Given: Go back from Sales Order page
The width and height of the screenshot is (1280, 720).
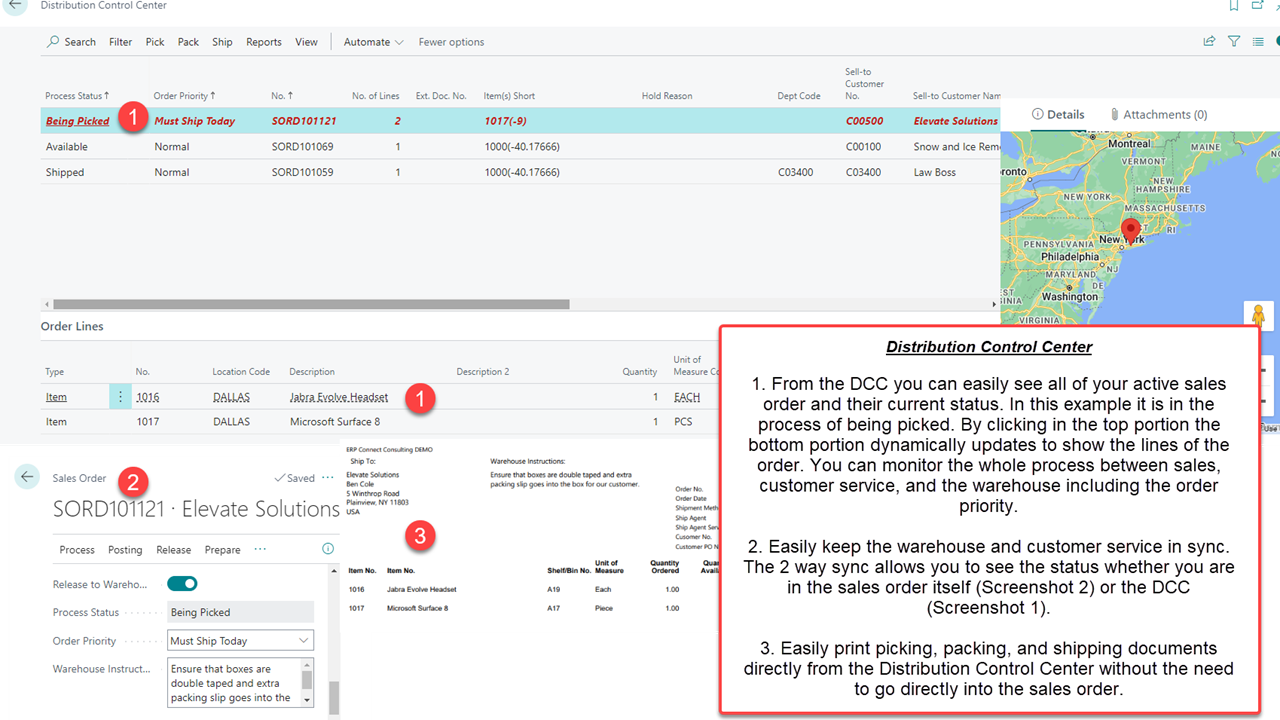Looking at the screenshot, I should pyautogui.click(x=27, y=477).
